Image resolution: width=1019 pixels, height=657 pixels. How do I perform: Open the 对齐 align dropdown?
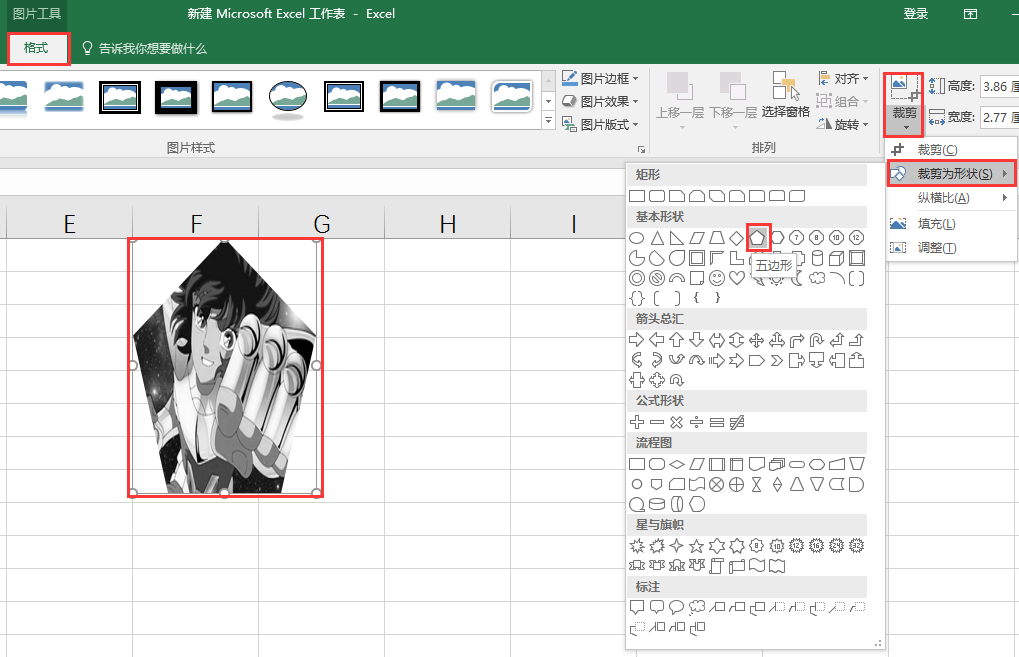click(842, 79)
